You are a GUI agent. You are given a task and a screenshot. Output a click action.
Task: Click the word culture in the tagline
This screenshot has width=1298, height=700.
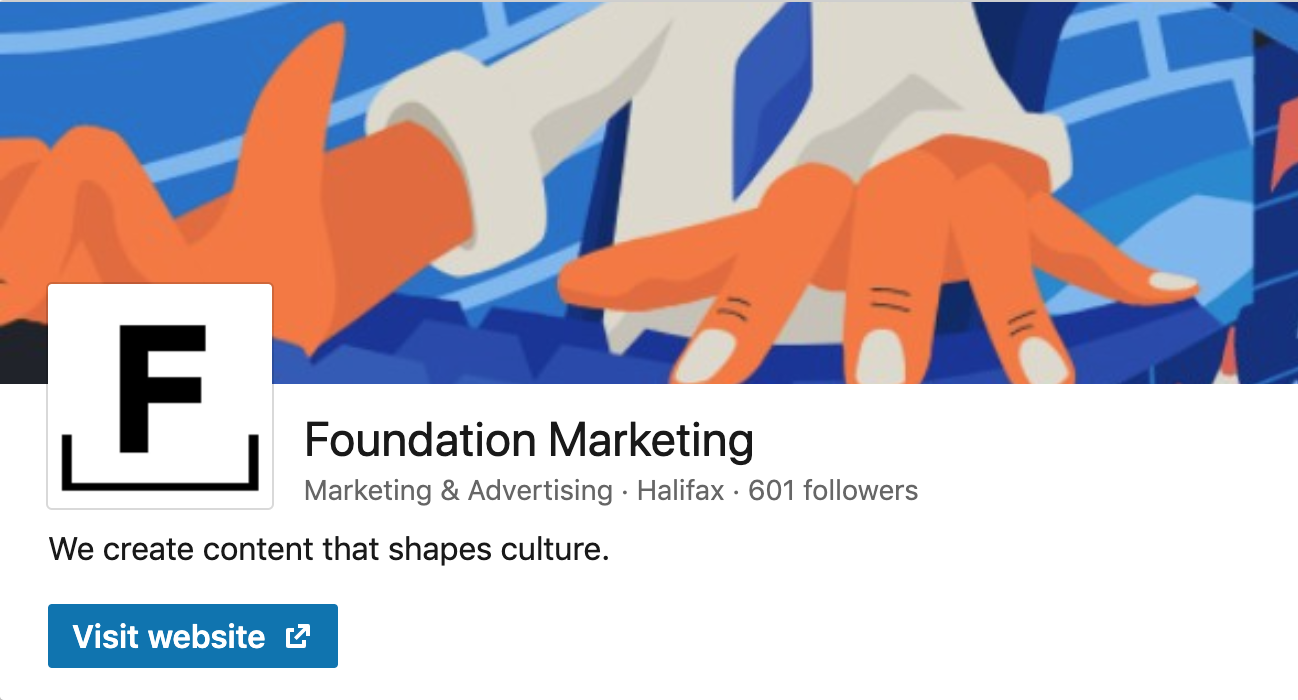tap(560, 549)
